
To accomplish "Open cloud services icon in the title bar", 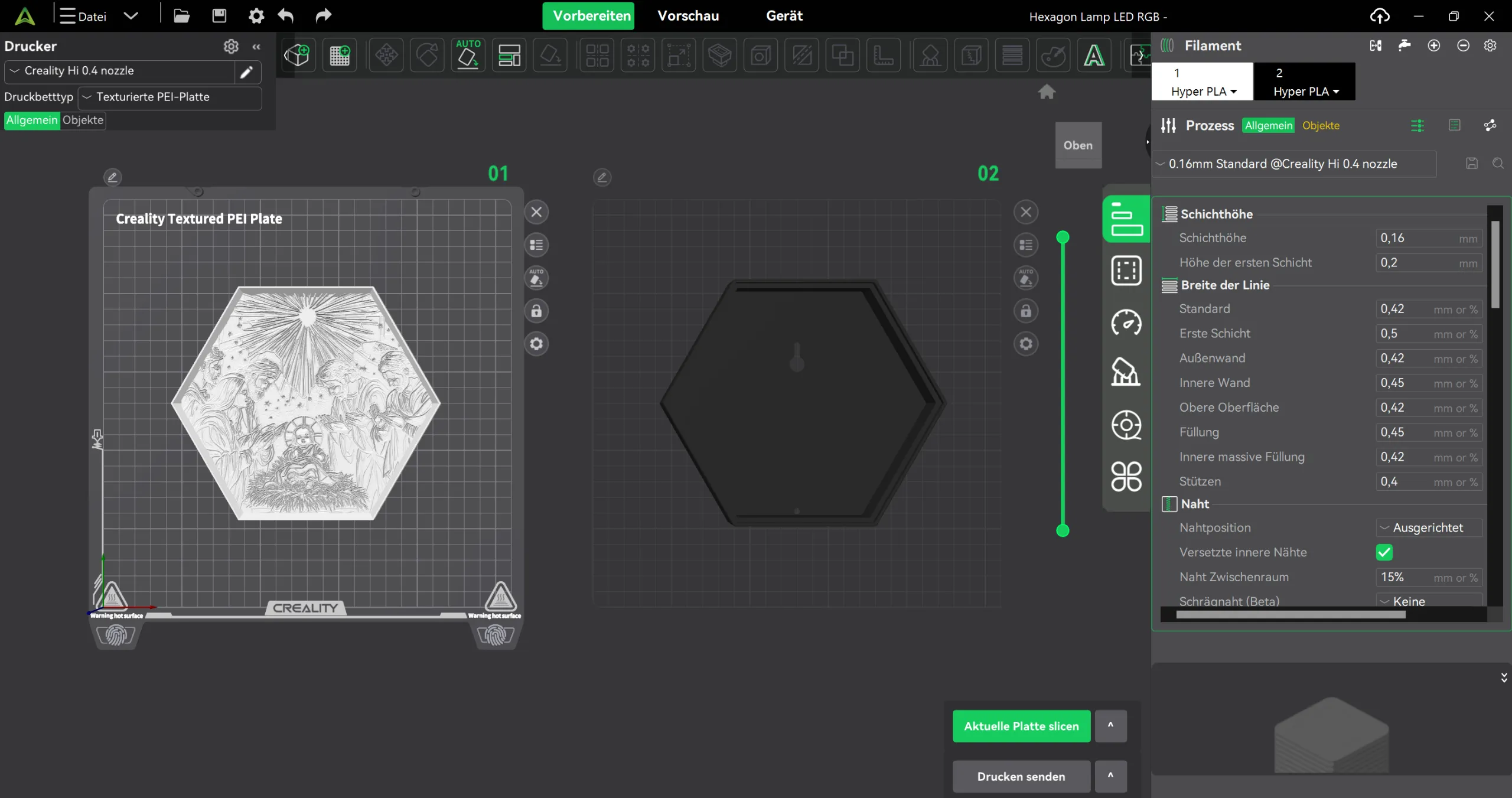I will [x=1380, y=16].
